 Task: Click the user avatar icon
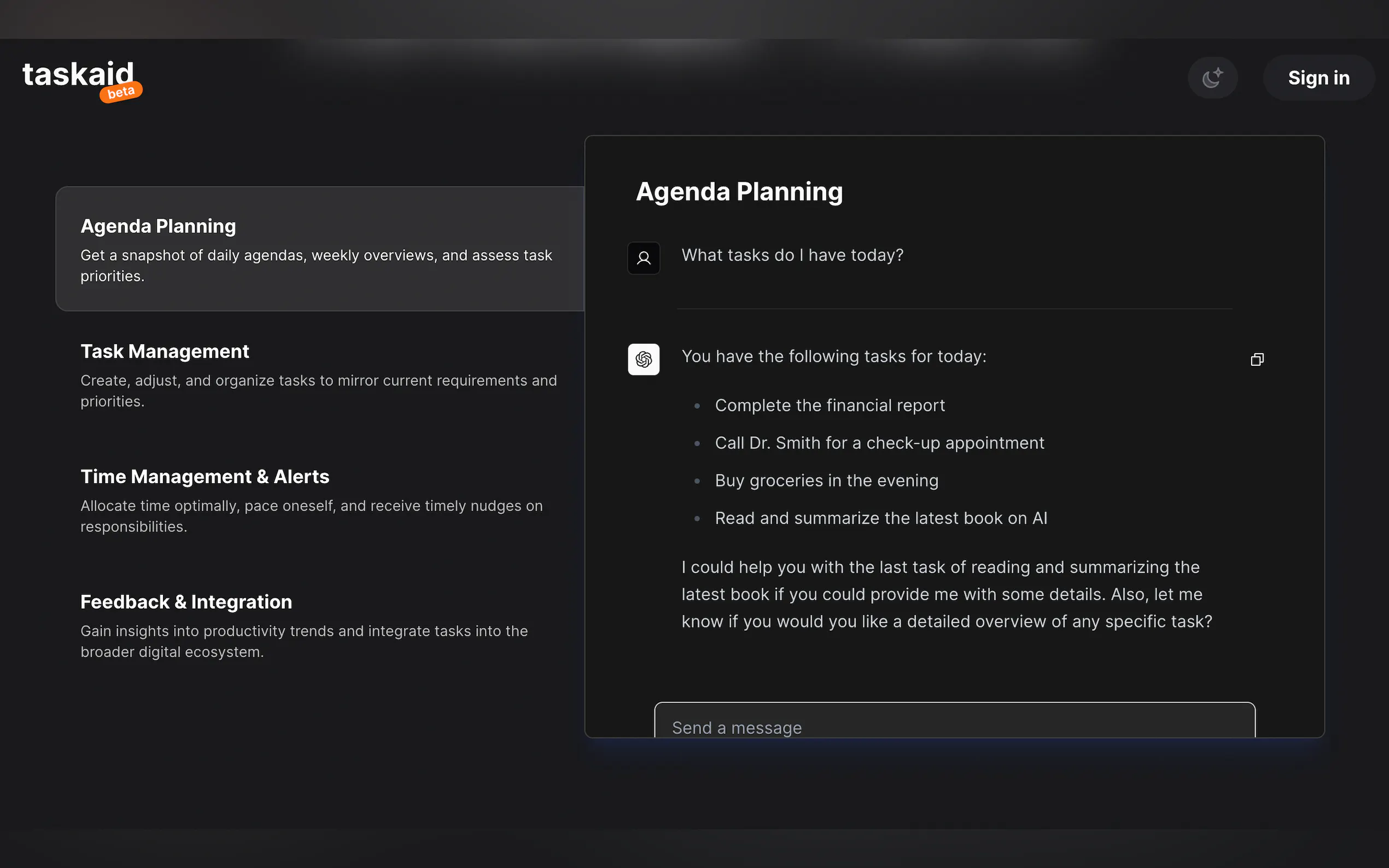(644, 259)
